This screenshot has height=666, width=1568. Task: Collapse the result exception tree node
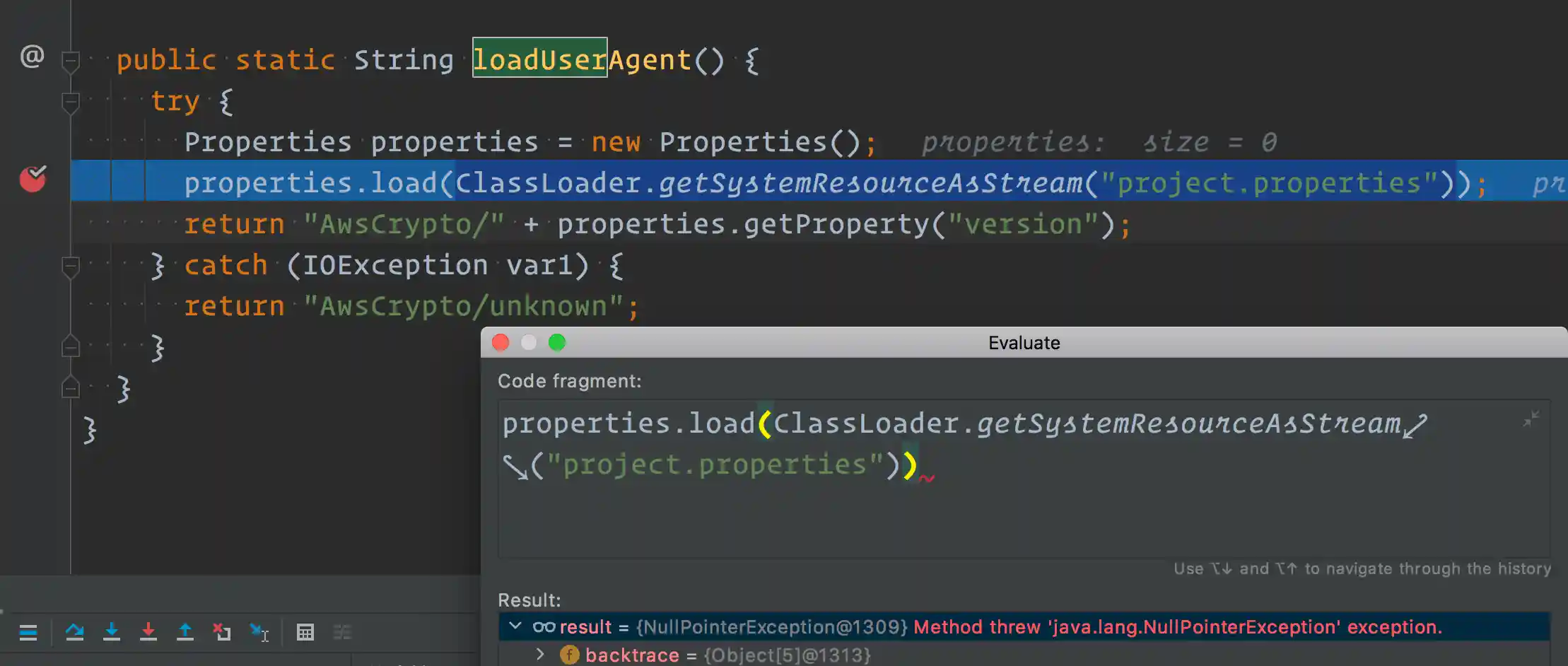click(x=515, y=626)
